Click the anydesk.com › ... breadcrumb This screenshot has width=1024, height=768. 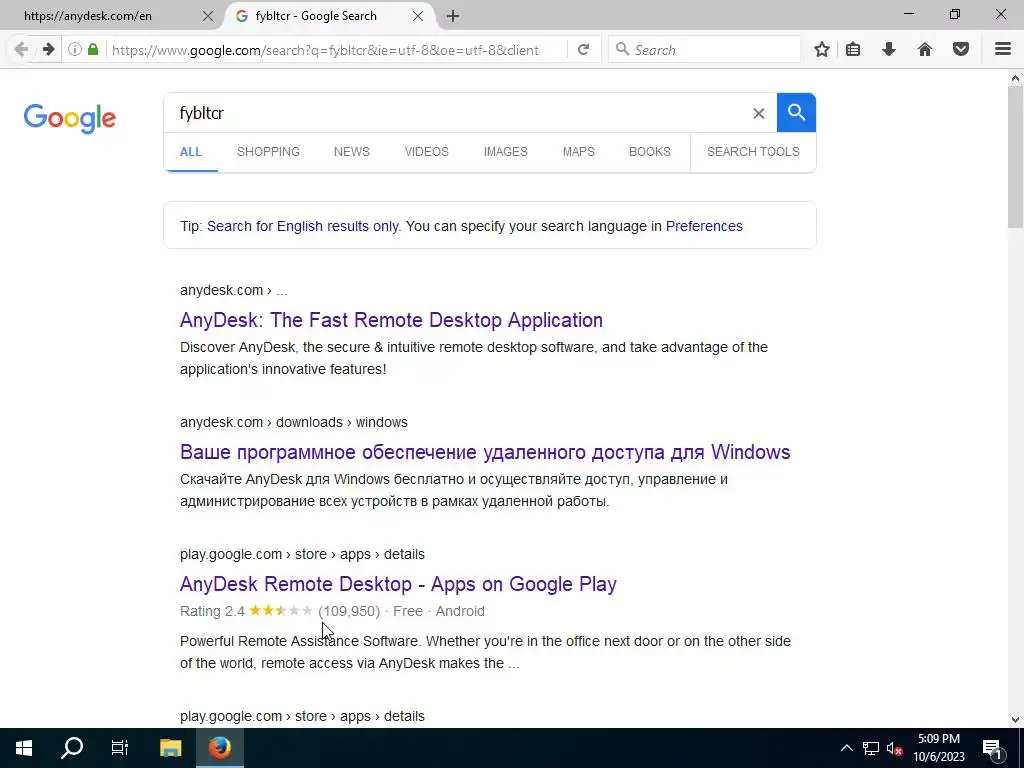click(234, 290)
